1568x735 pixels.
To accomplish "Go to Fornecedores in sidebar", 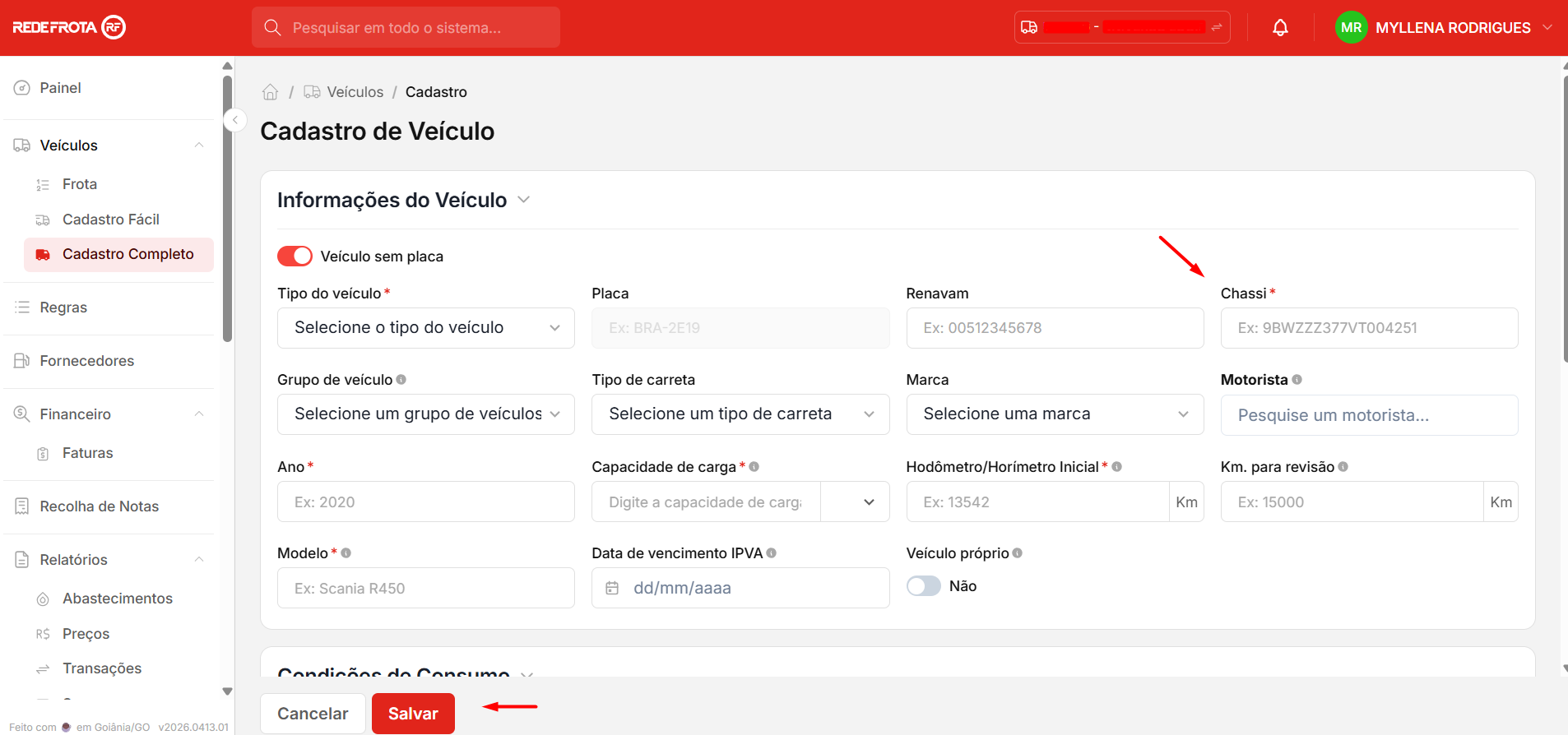I will (86, 361).
